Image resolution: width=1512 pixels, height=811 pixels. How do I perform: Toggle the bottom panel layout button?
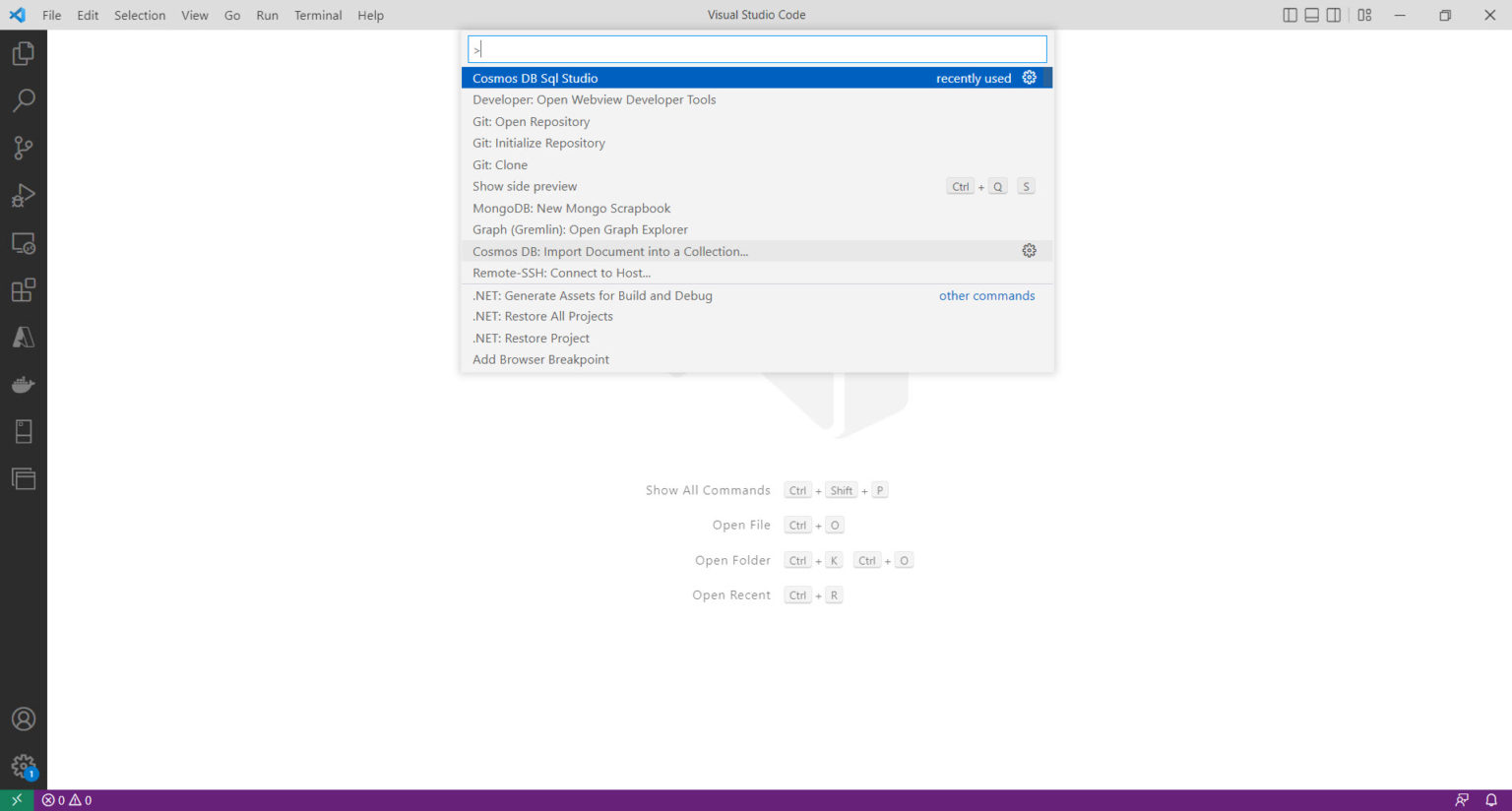pos(1311,15)
